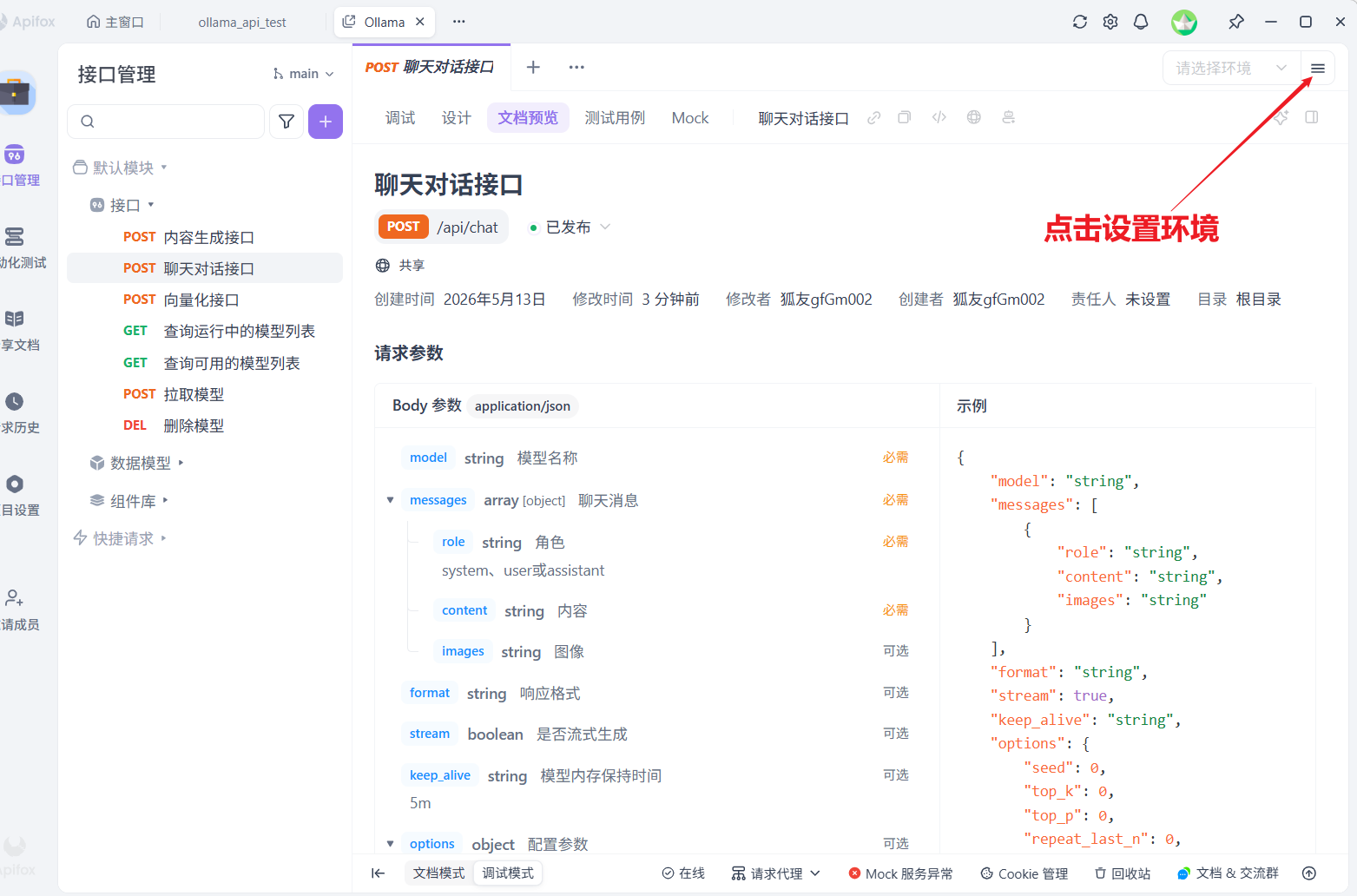Click the purple plus add button
1357x896 pixels.
coord(326,122)
